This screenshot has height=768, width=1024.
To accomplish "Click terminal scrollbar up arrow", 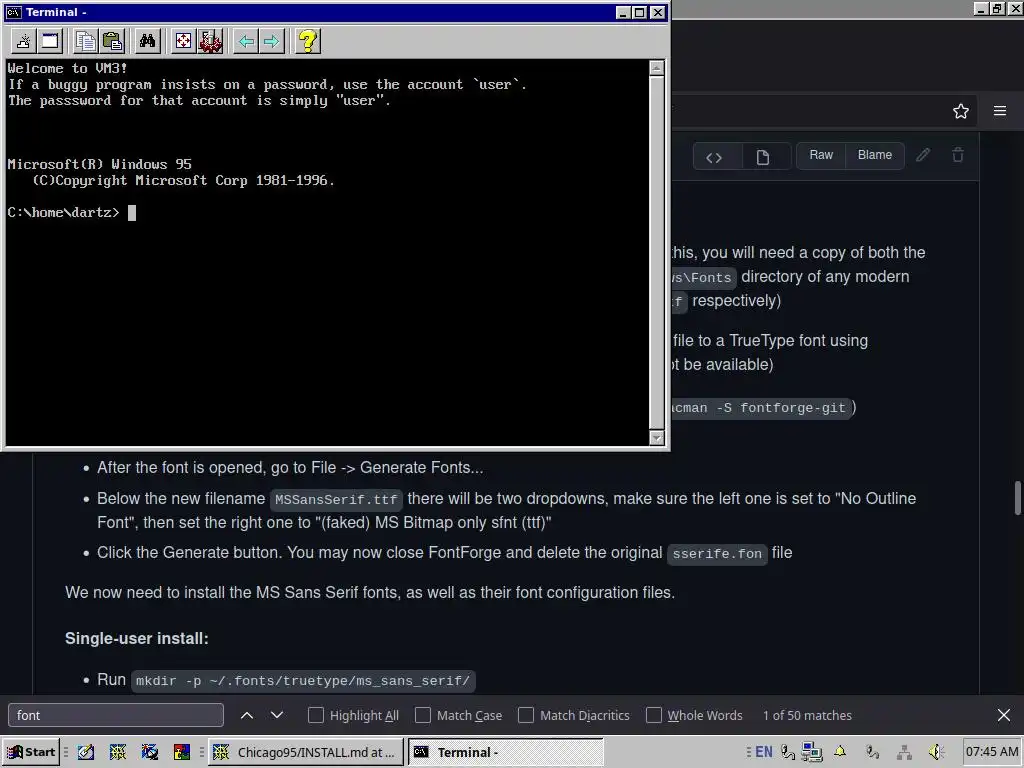I will [657, 68].
